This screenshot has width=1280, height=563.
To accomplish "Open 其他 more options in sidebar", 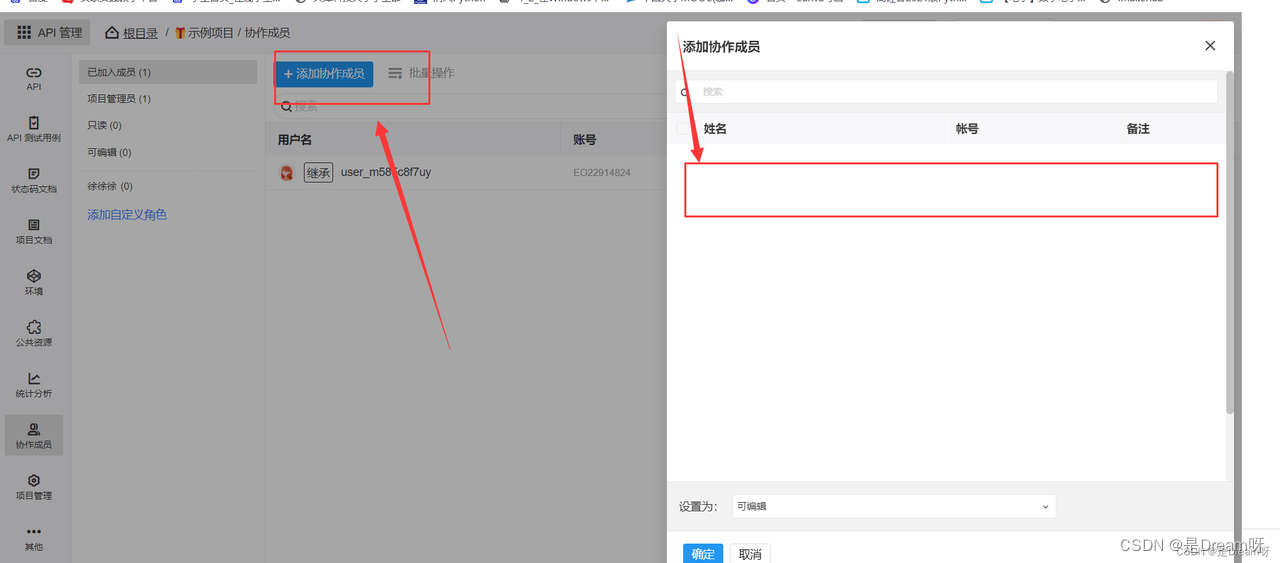I will tap(34, 538).
